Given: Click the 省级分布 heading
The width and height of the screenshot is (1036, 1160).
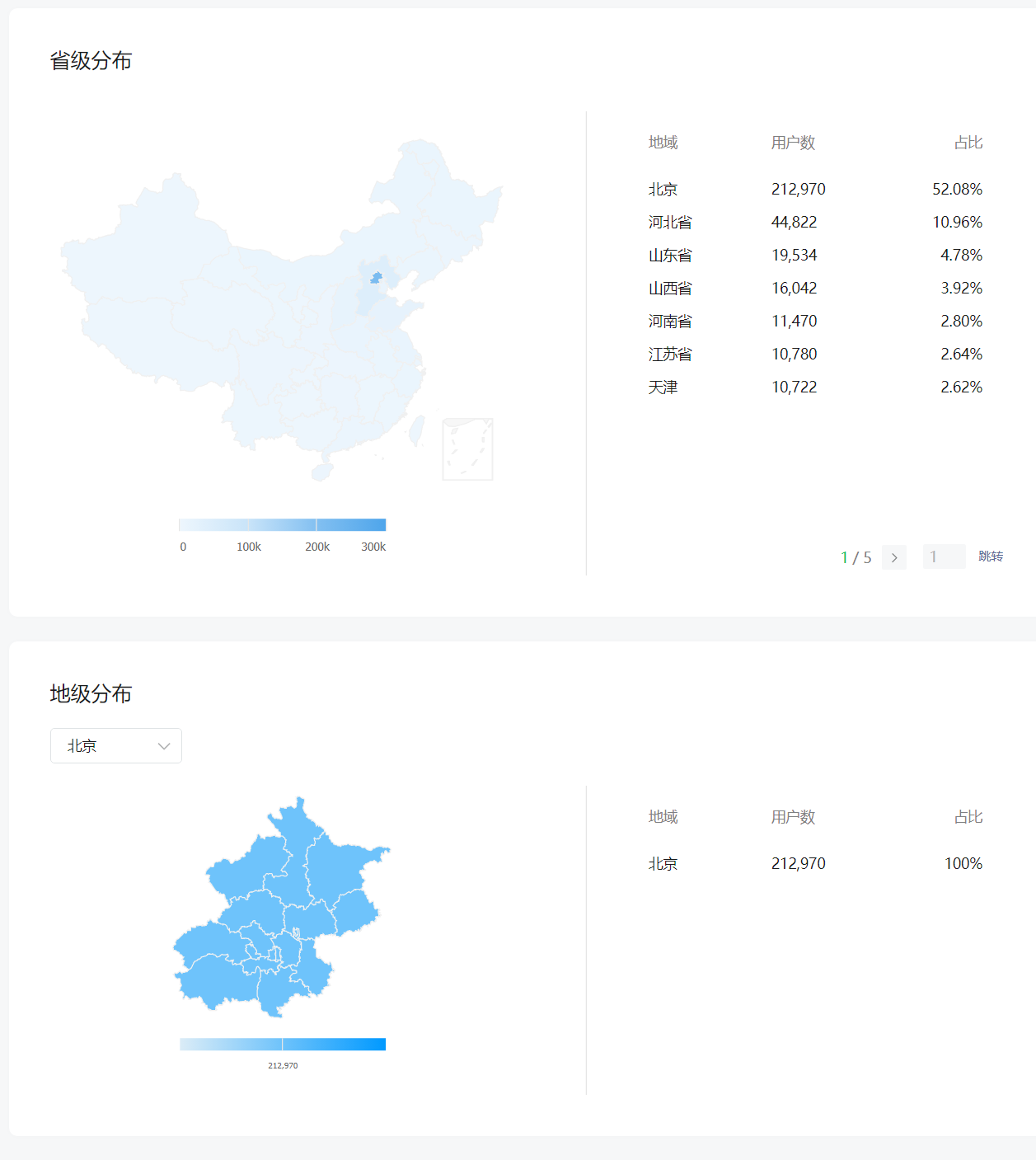Looking at the screenshot, I should (x=91, y=61).
